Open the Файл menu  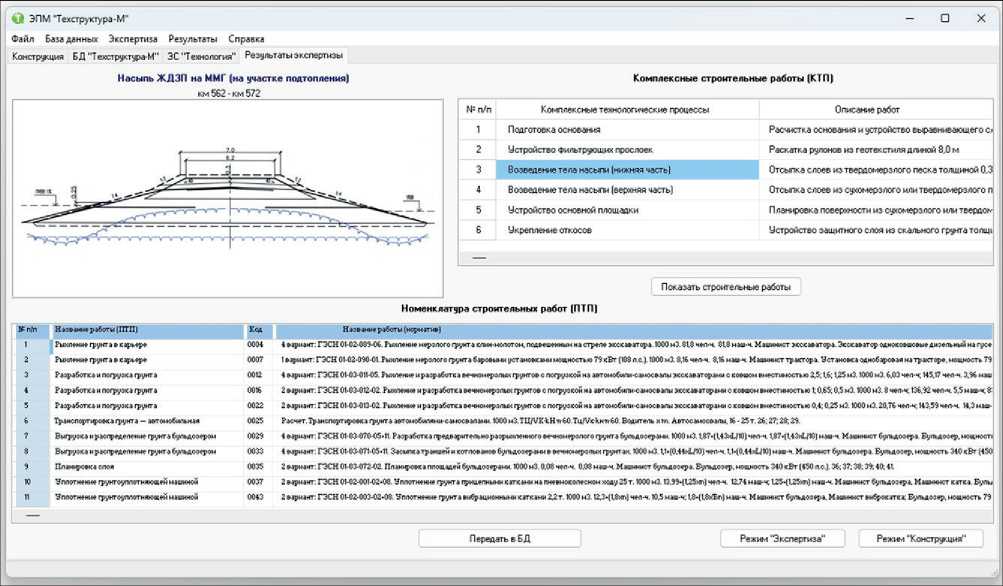[x=22, y=38]
